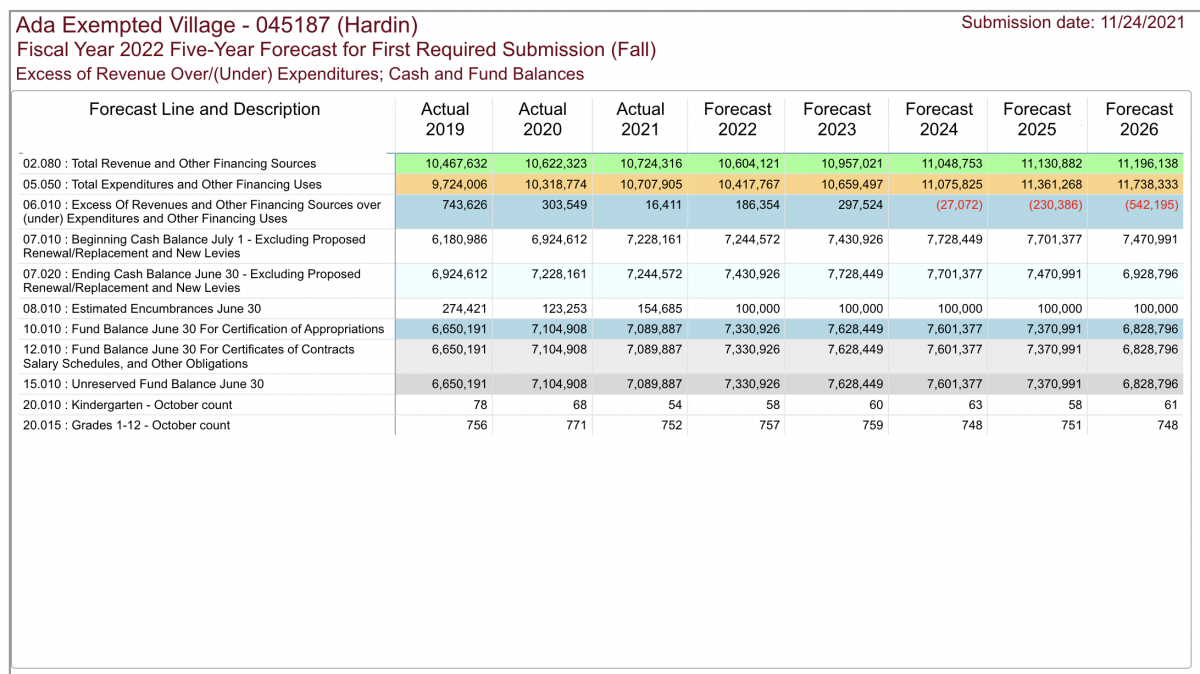Click total revenue value 10,604,121

[x=749, y=163]
